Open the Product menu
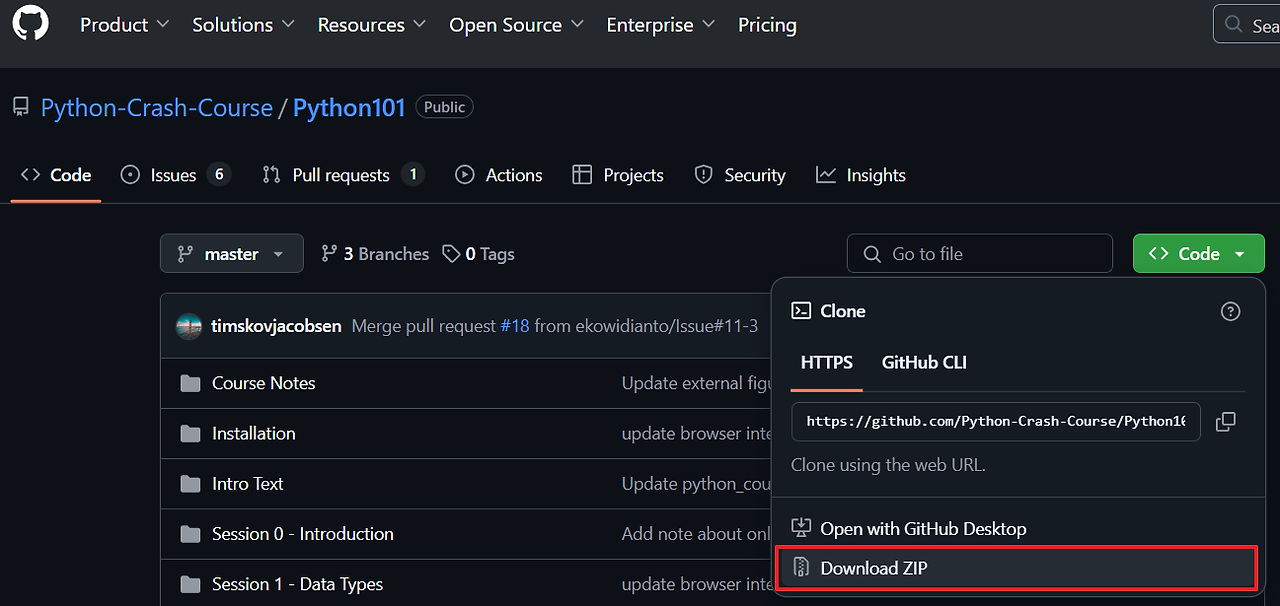 tap(124, 25)
